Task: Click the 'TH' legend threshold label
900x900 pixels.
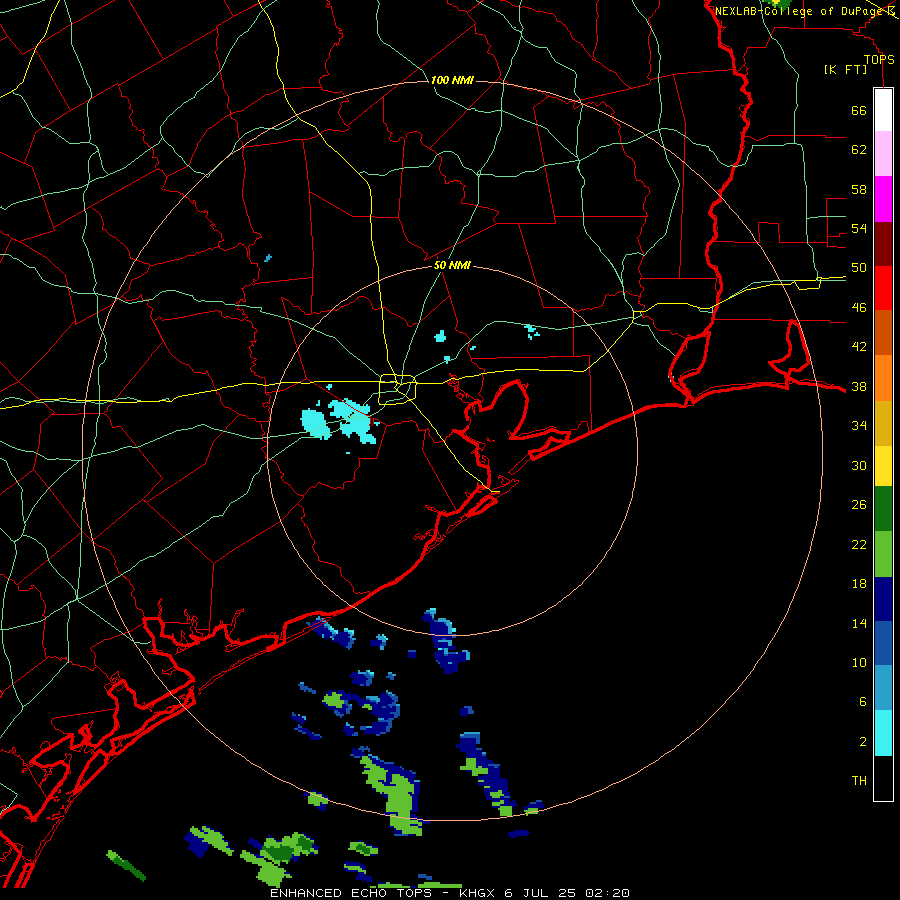Action: click(x=859, y=781)
